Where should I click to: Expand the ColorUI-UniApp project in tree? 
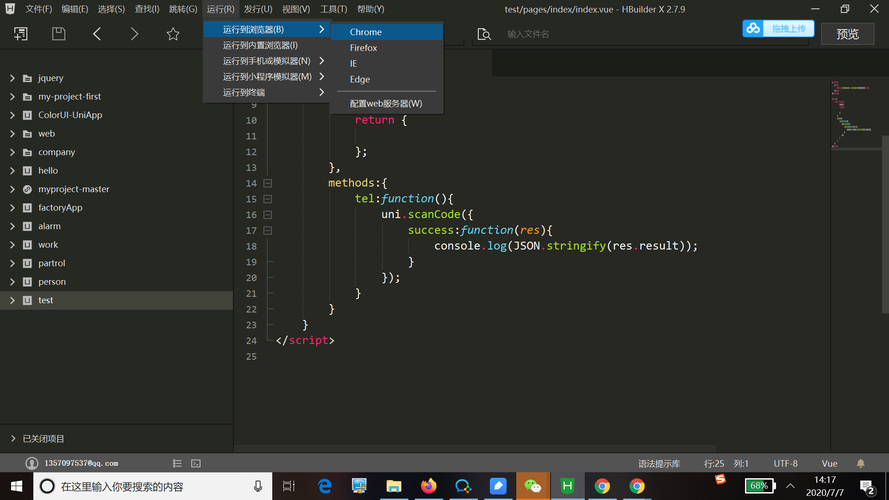coord(12,115)
